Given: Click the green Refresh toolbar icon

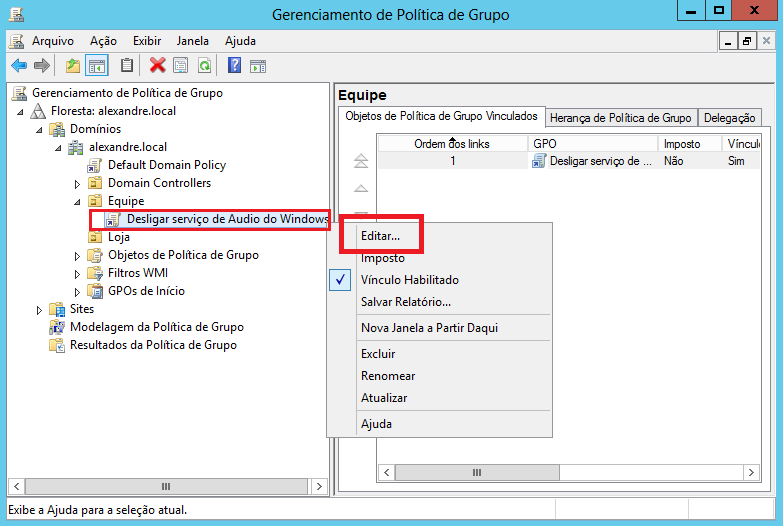Looking at the screenshot, I should point(204,65).
